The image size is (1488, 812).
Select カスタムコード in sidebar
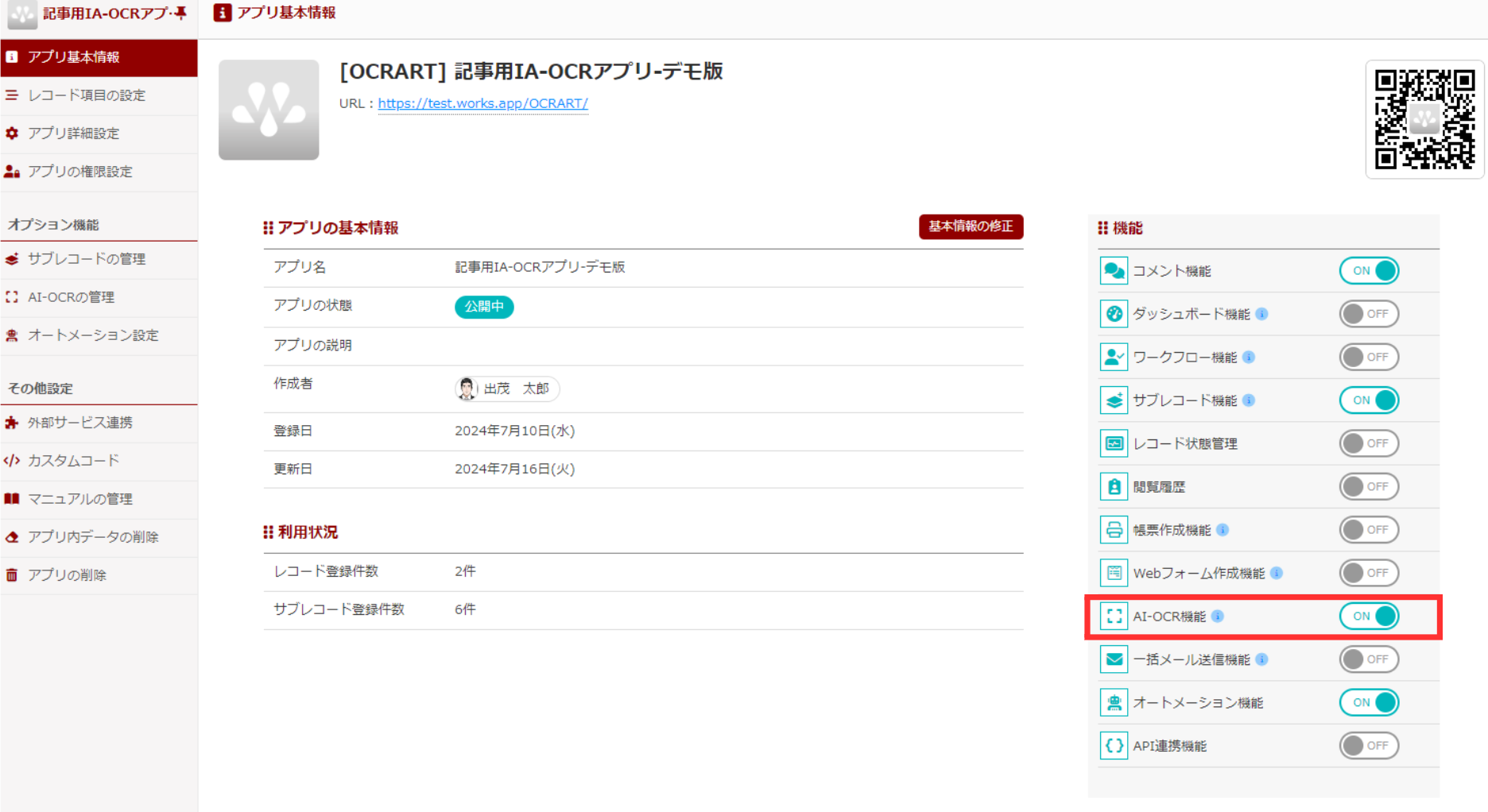pos(73,461)
